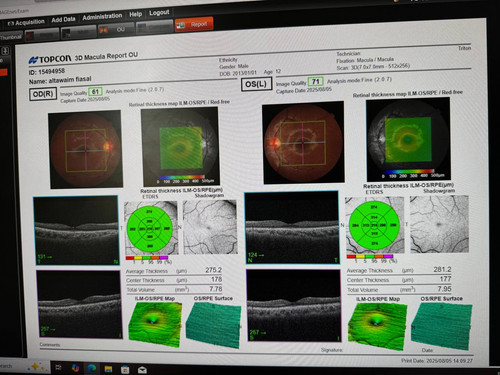500x375 pixels.
Task: Click OD Image Quality value 61
Action: (x=95, y=92)
